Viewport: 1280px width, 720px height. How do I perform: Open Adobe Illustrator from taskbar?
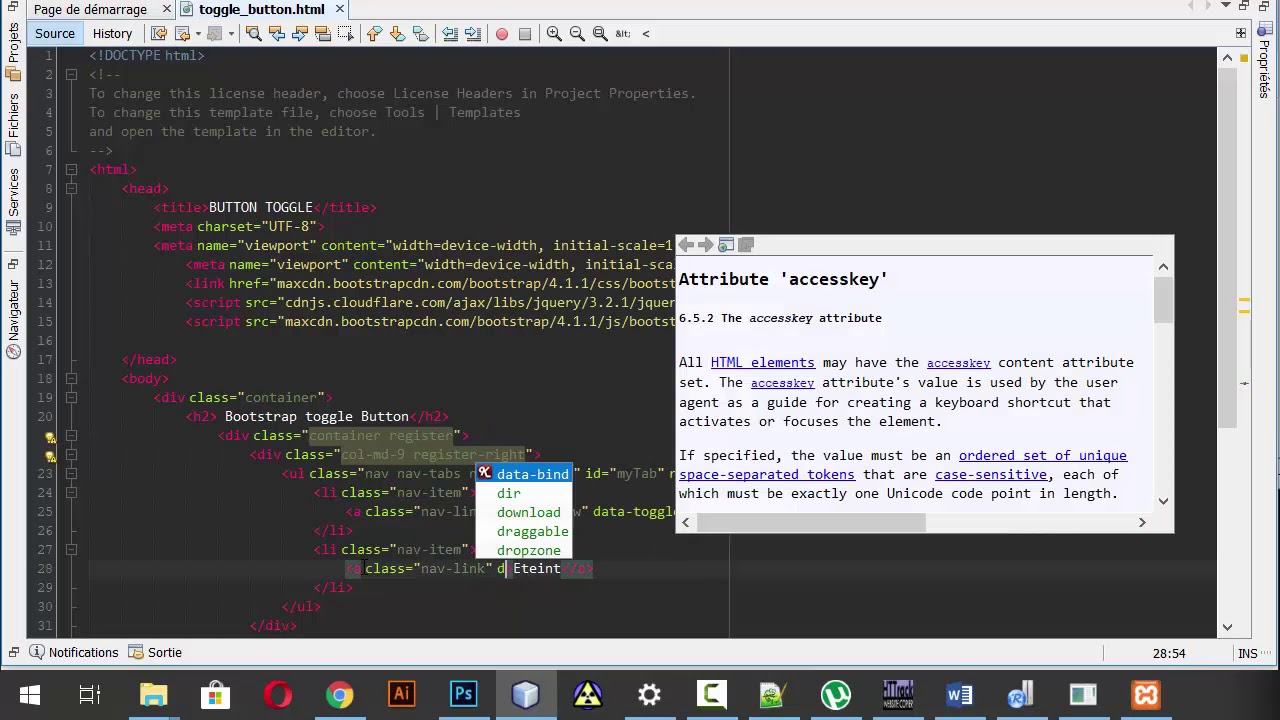tap(402, 695)
